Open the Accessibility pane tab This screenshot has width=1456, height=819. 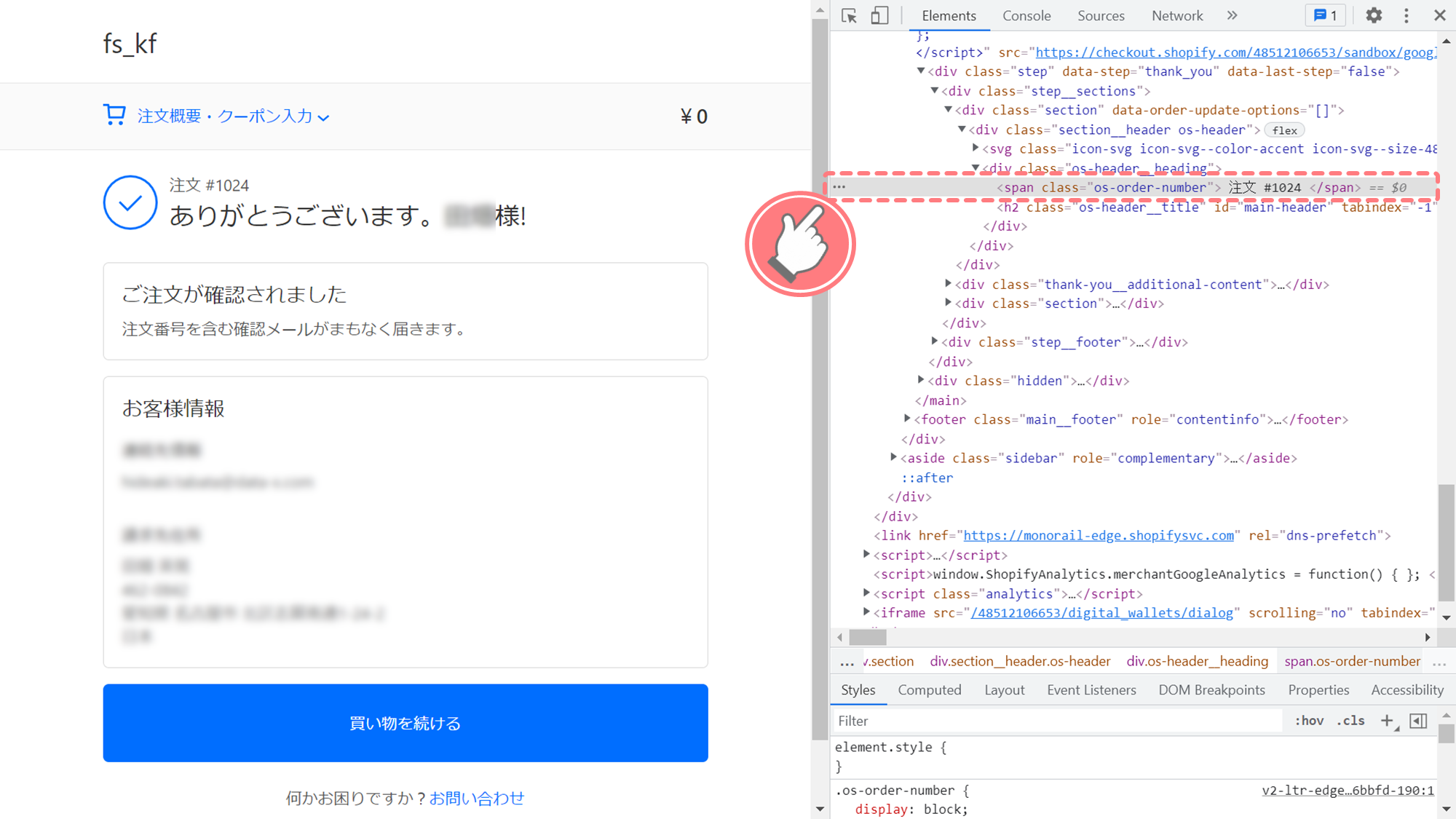[1407, 690]
